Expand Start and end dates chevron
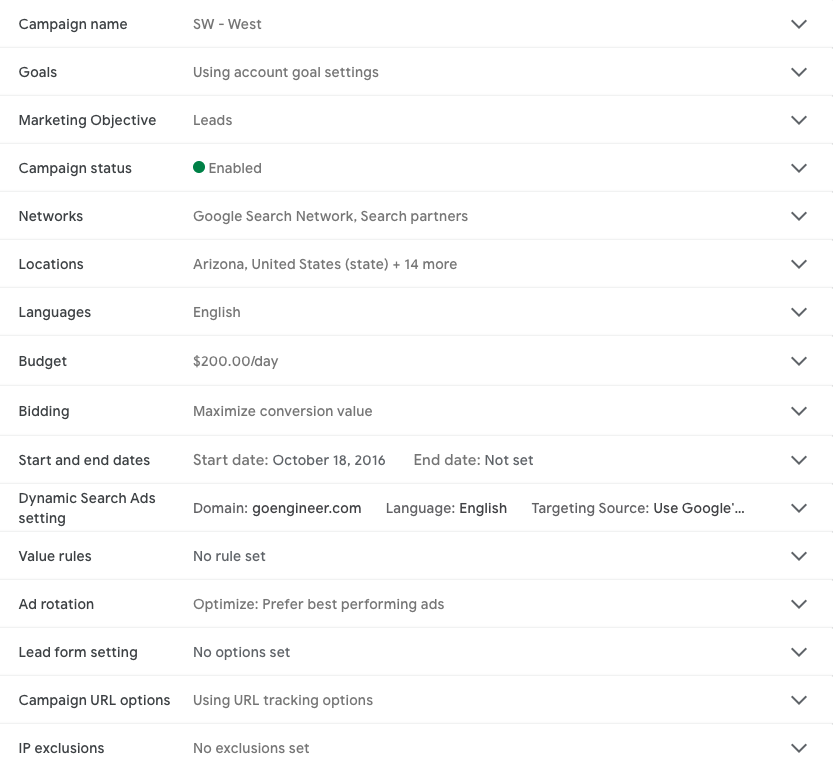Viewport: 833px width, 769px height. (x=798, y=460)
